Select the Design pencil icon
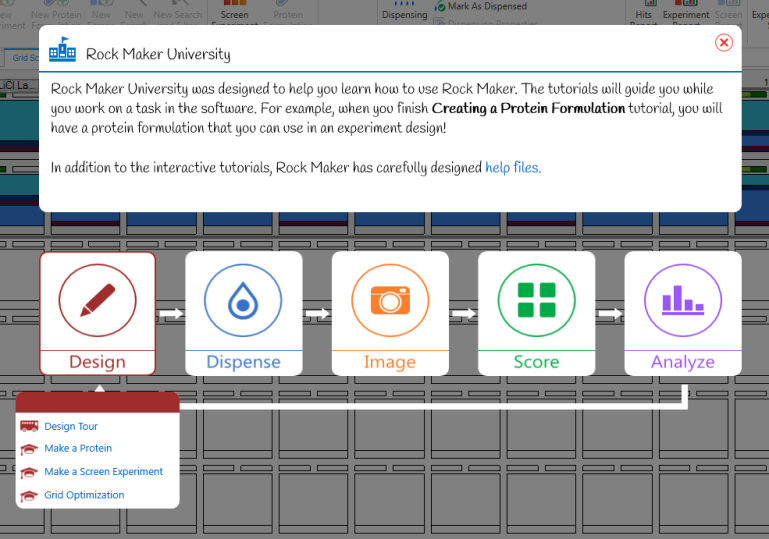This screenshot has width=769, height=539. point(98,300)
